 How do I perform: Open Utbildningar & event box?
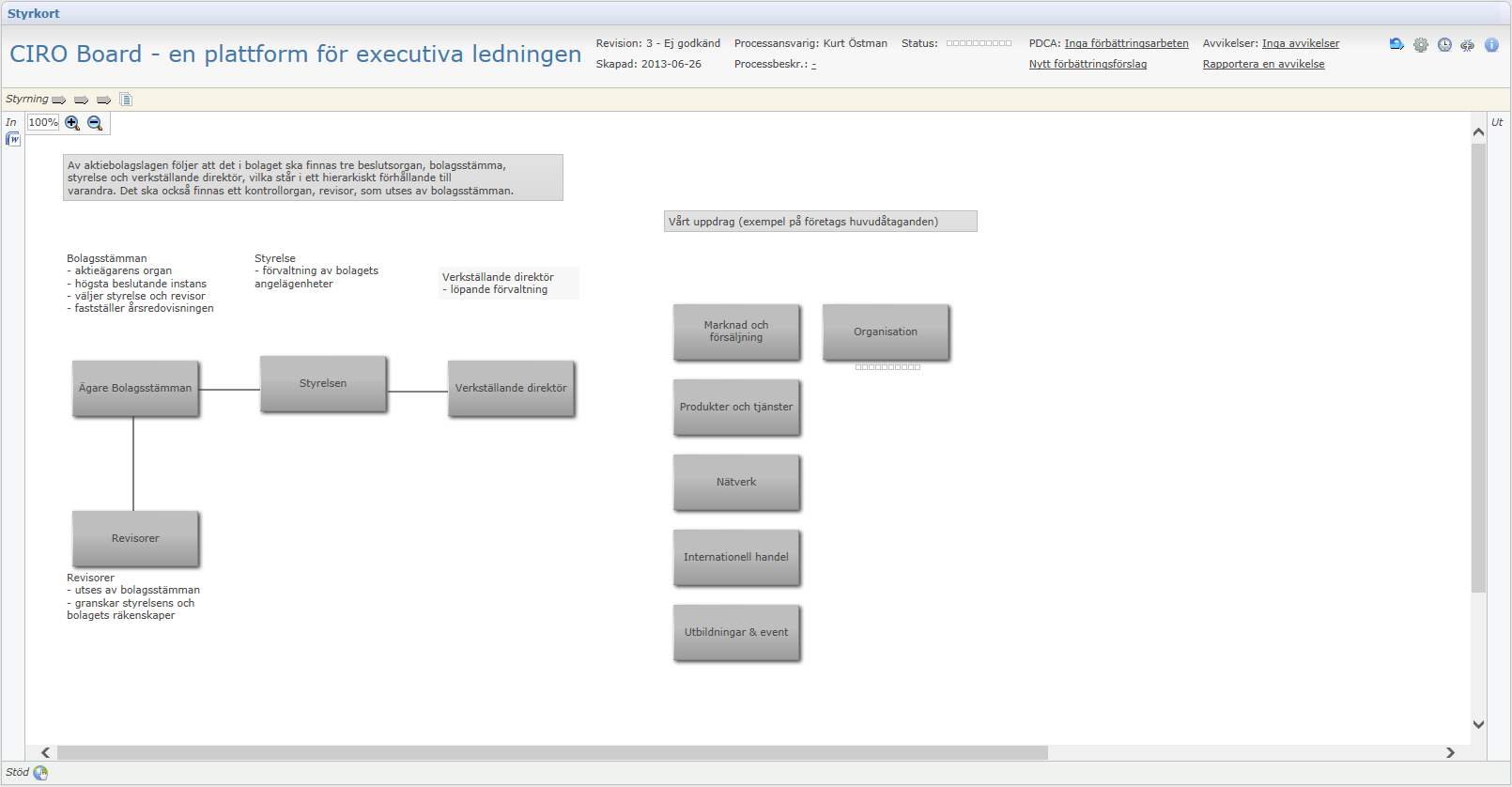click(736, 632)
